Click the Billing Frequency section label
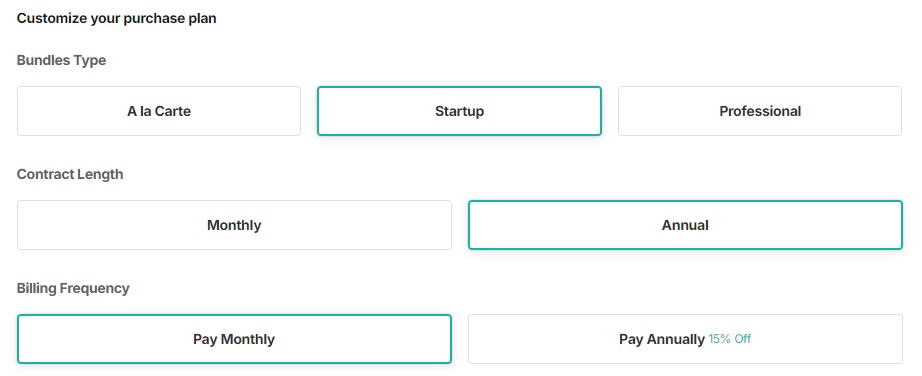Viewport: 922px width, 376px height. pyautogui.click(x=73, y=288)
